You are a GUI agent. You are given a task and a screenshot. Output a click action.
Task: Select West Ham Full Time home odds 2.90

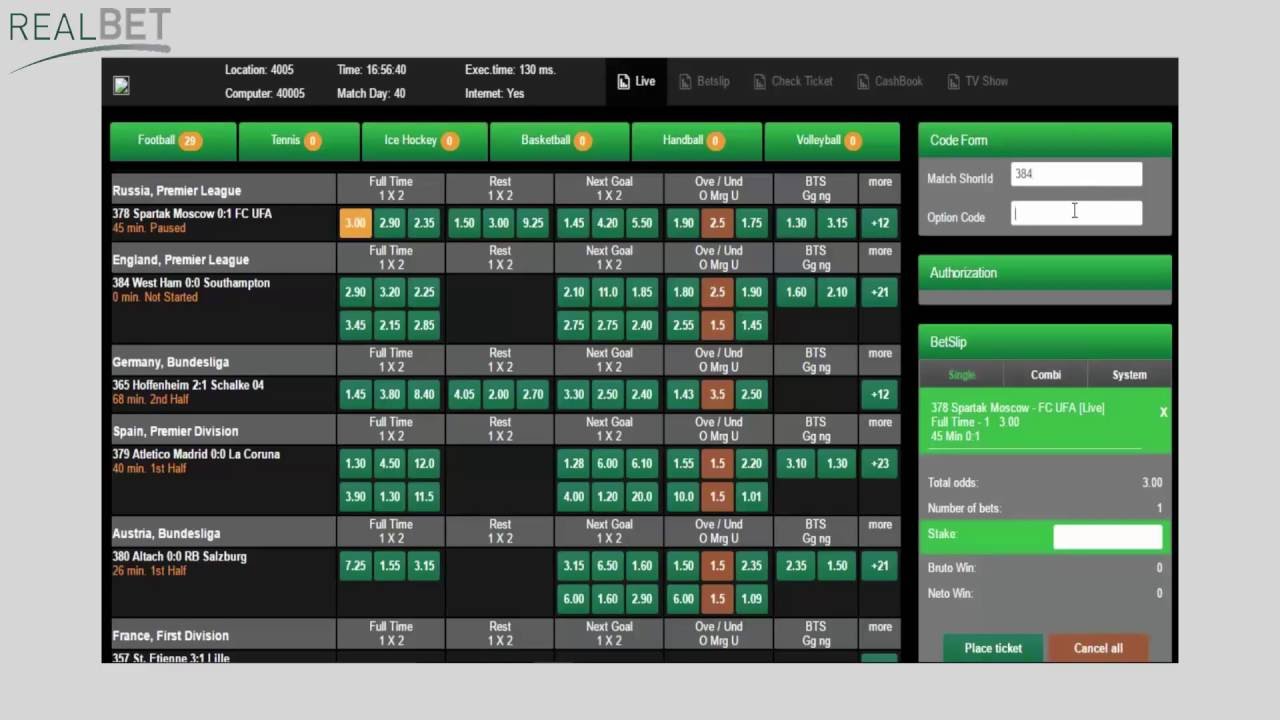(355, 292)
